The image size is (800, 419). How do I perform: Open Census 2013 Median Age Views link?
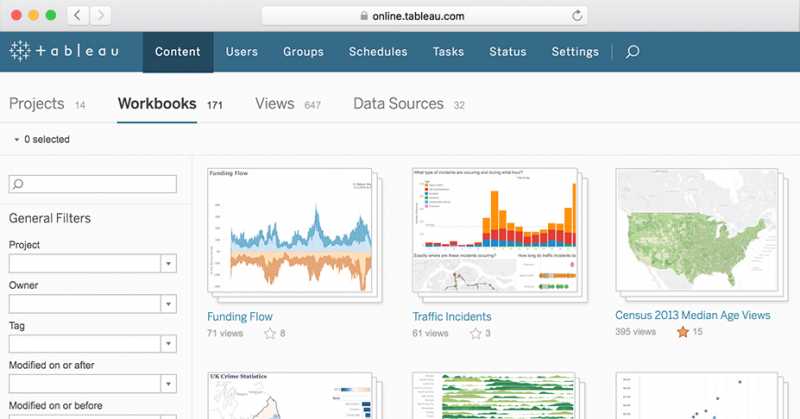tap(692, 315)
